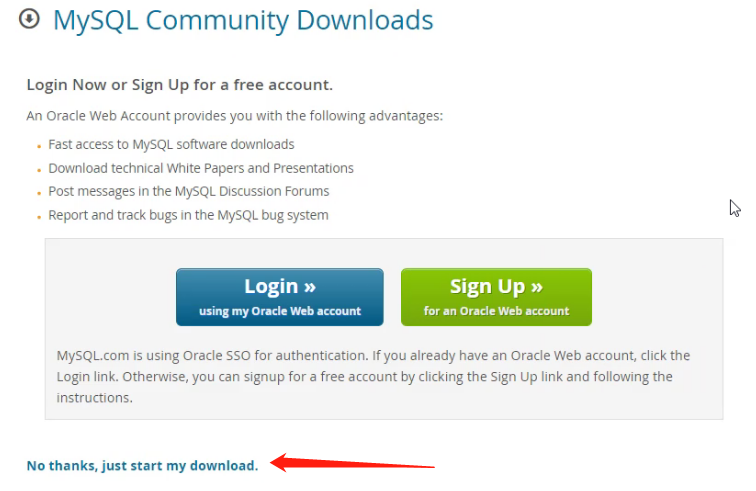Click the orange bullet beside Download technical
This screenshot has width=756, height=491.
pyautogui.click(x=39, y=170)
